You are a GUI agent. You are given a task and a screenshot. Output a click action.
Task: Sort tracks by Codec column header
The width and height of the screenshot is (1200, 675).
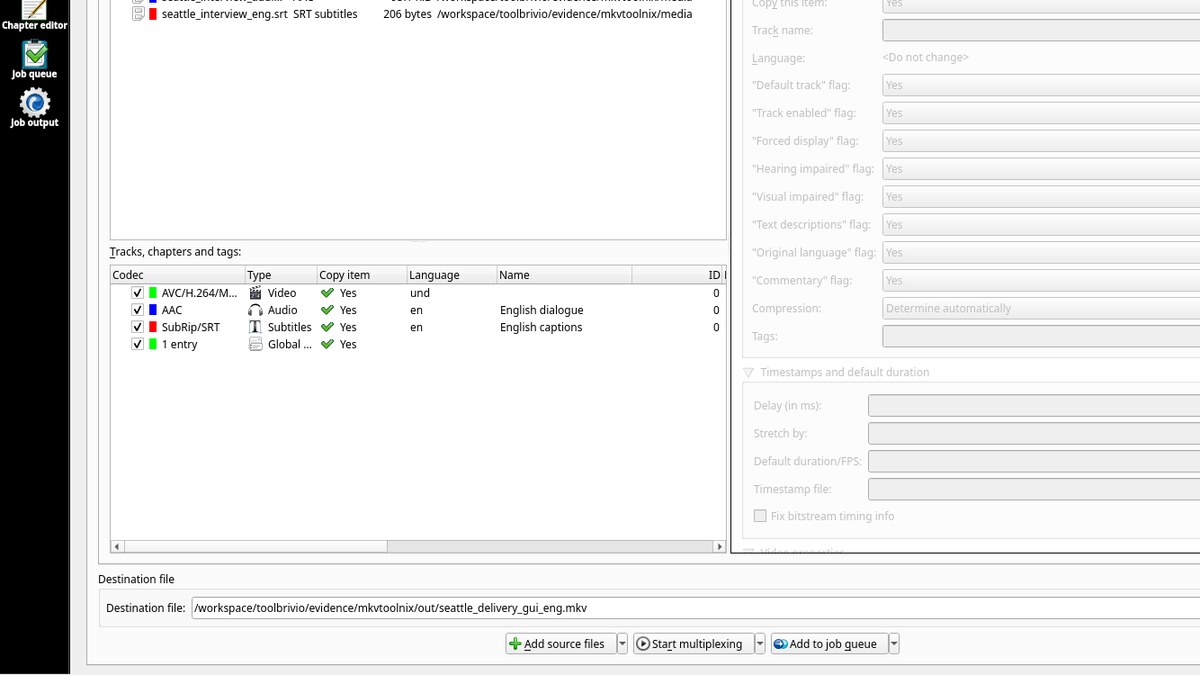click(x=177, y=275)
